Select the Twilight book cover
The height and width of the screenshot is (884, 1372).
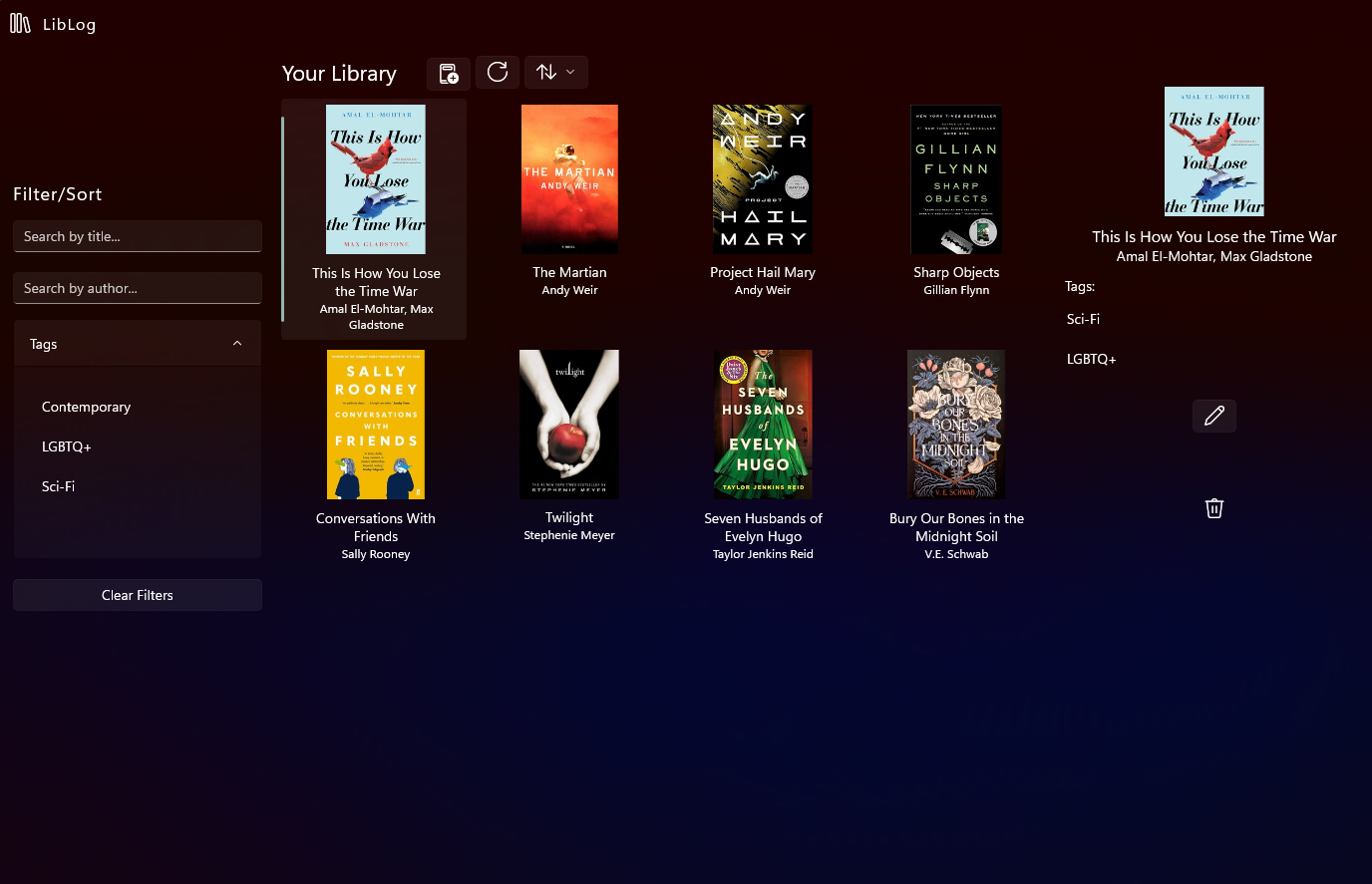coord(569,425)
